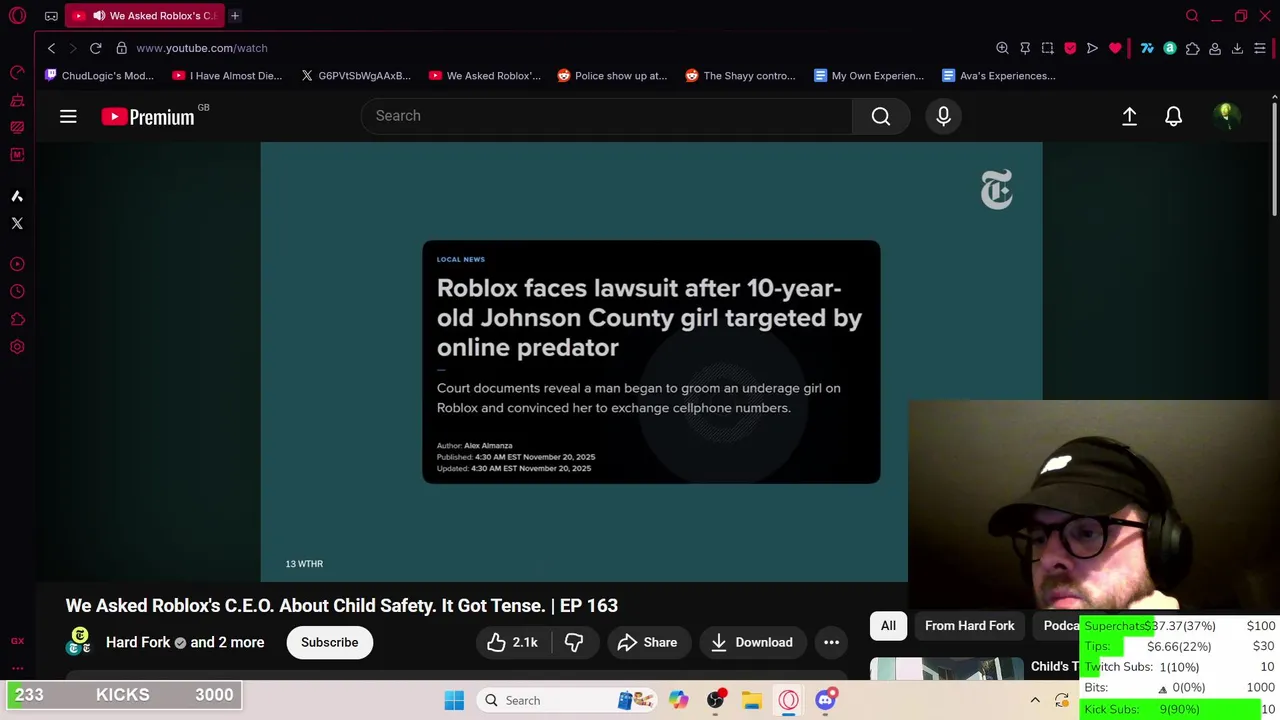Image resolution: width=1280 pixels, height=720 pixels.
Task: Open 'Ava's Experiences' doc bookmark
Action: pyautogui.click(x=998, y=76)
